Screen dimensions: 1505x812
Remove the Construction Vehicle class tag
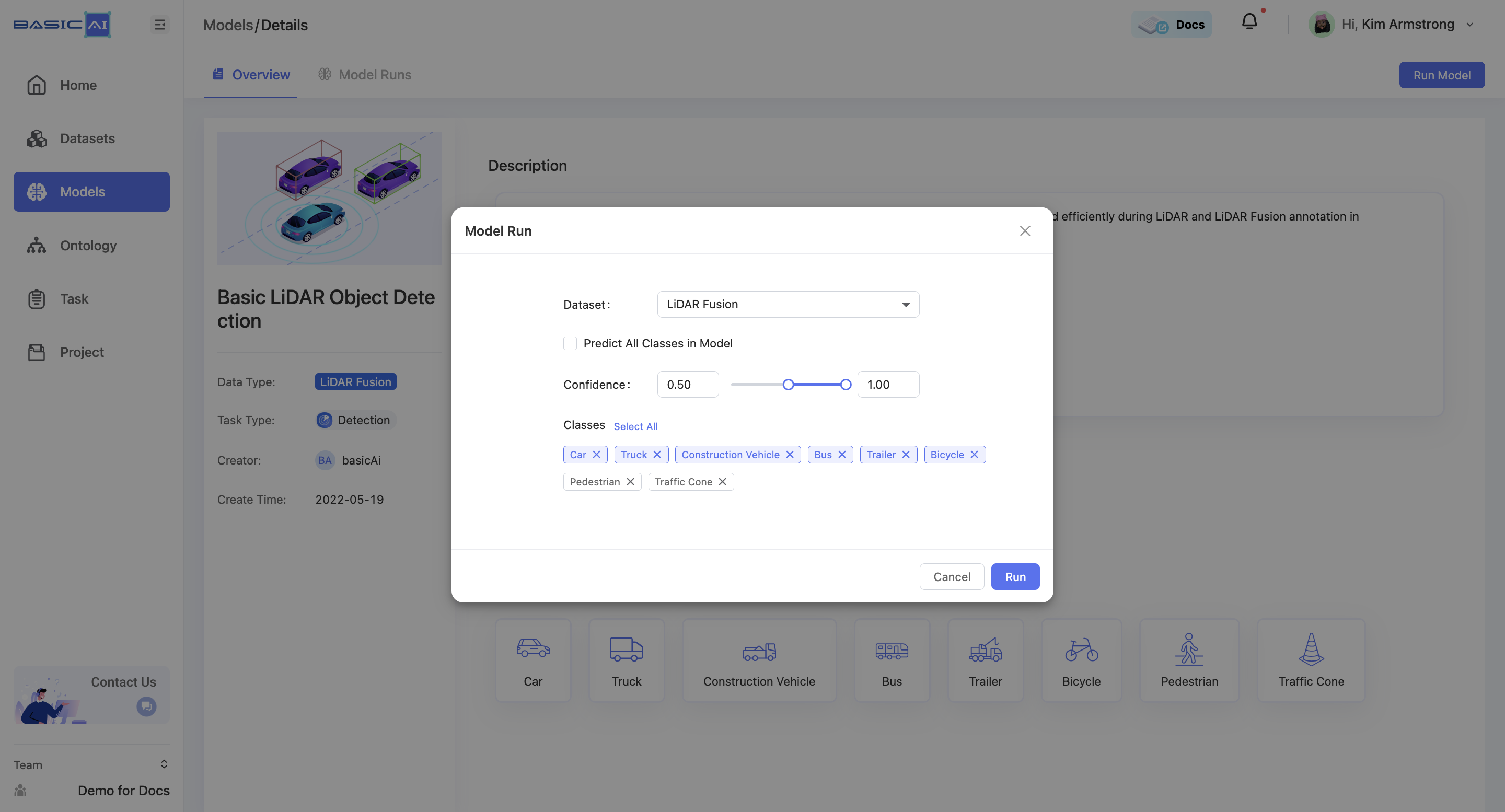[790, 454]
